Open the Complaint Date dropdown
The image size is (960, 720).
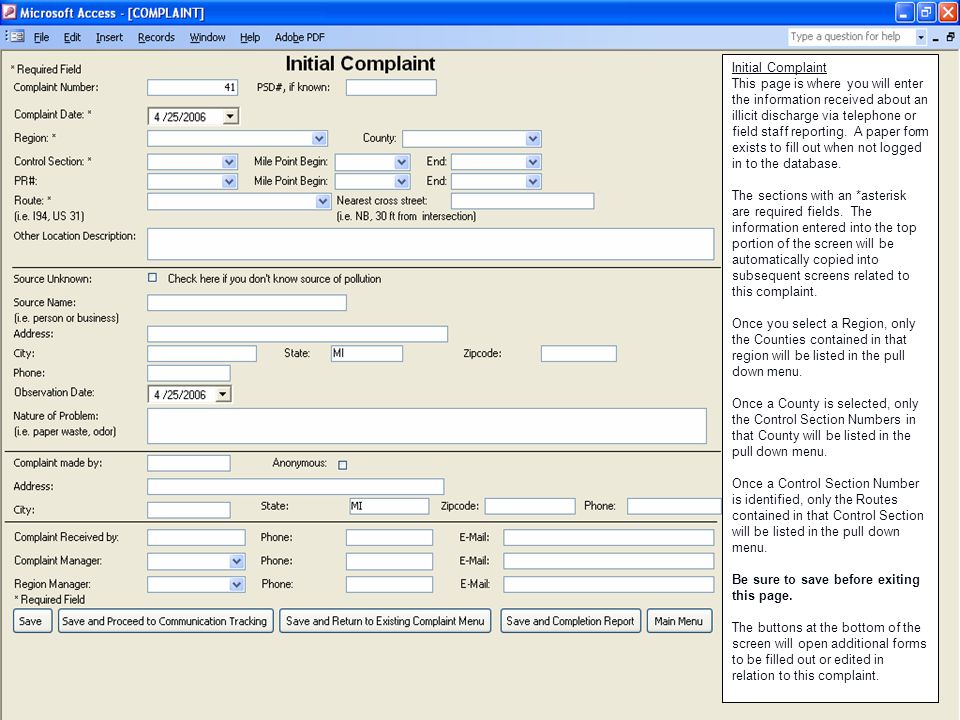230,116
